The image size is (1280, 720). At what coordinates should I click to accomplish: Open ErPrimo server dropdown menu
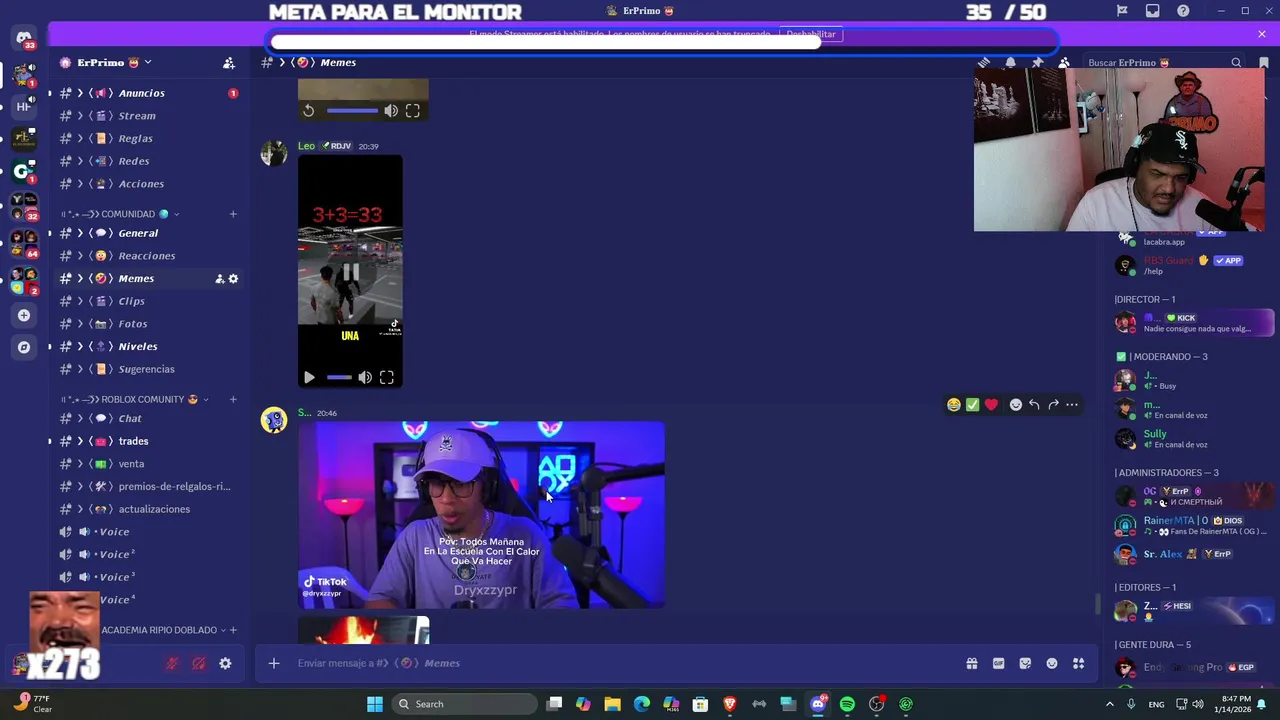148,62
